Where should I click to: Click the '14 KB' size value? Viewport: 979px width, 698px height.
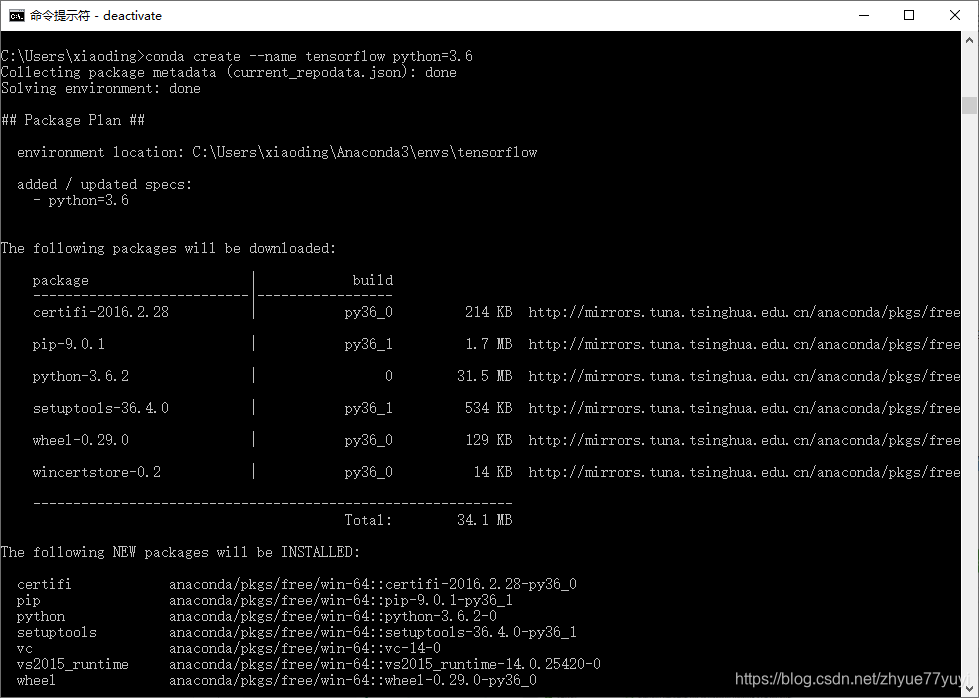[x=493, y=472]
